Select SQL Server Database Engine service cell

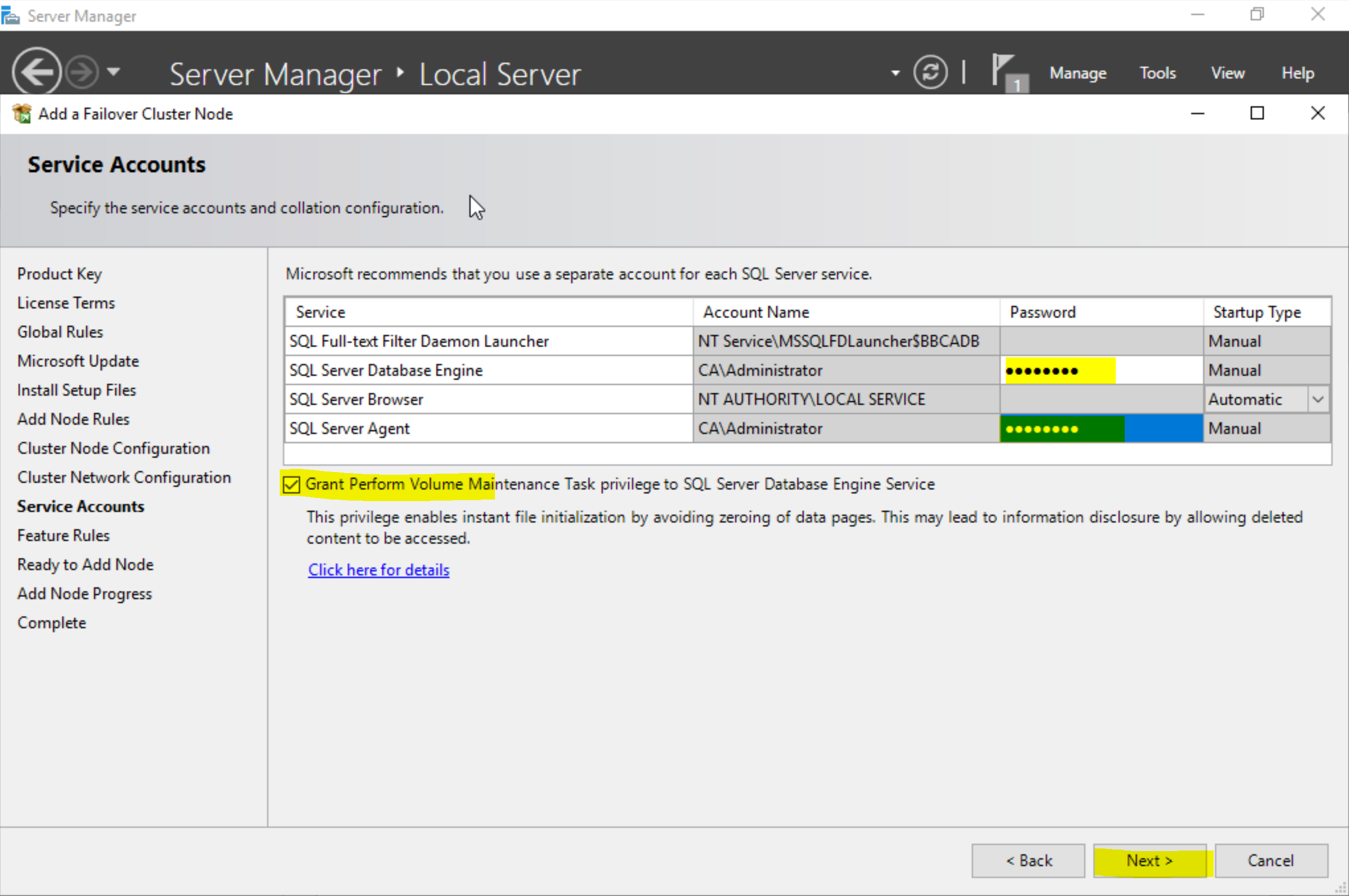tap(489, 370)
